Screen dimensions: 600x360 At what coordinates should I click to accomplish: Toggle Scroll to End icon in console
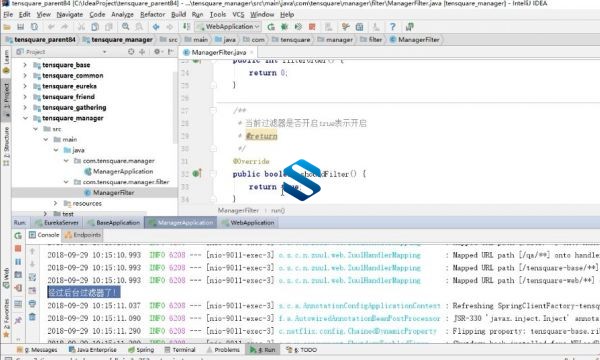[x=33, y=291]
